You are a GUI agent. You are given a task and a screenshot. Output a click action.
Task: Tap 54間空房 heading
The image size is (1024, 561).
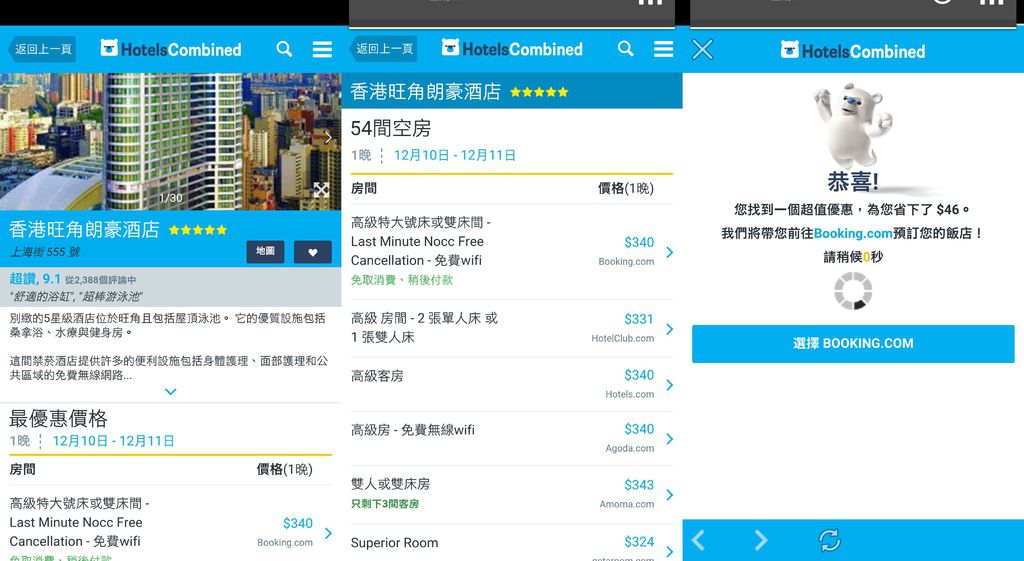tap(391, 129)
